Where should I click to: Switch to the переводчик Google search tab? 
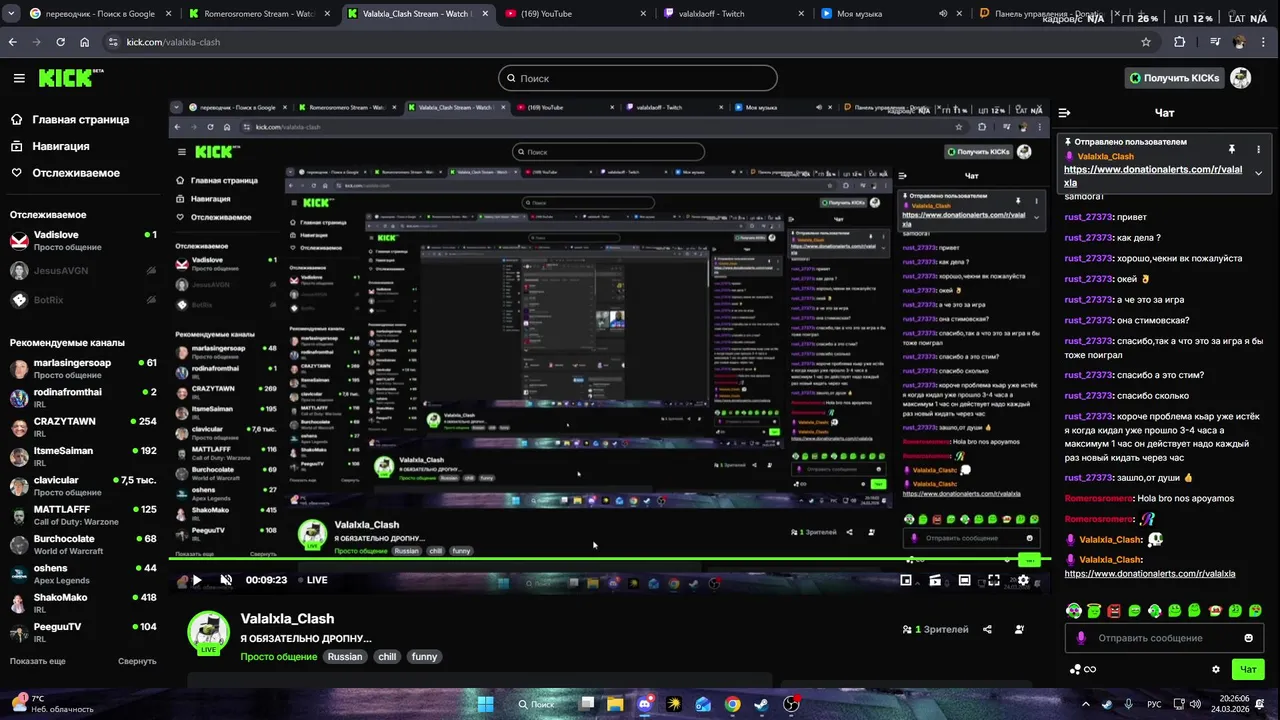[x=100, y=14]
